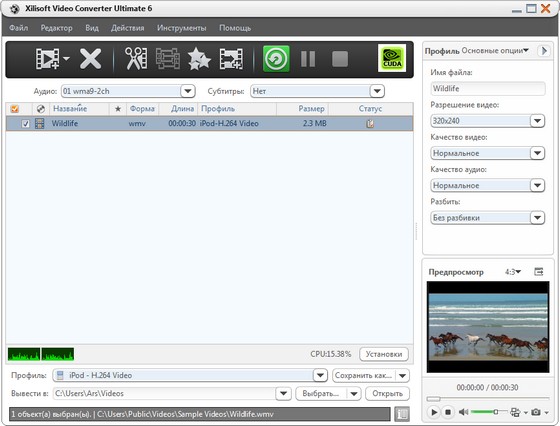This screenshot has width=560, height=426.
Task: Click the Открыть button
Action: click(x=387, y=394)
